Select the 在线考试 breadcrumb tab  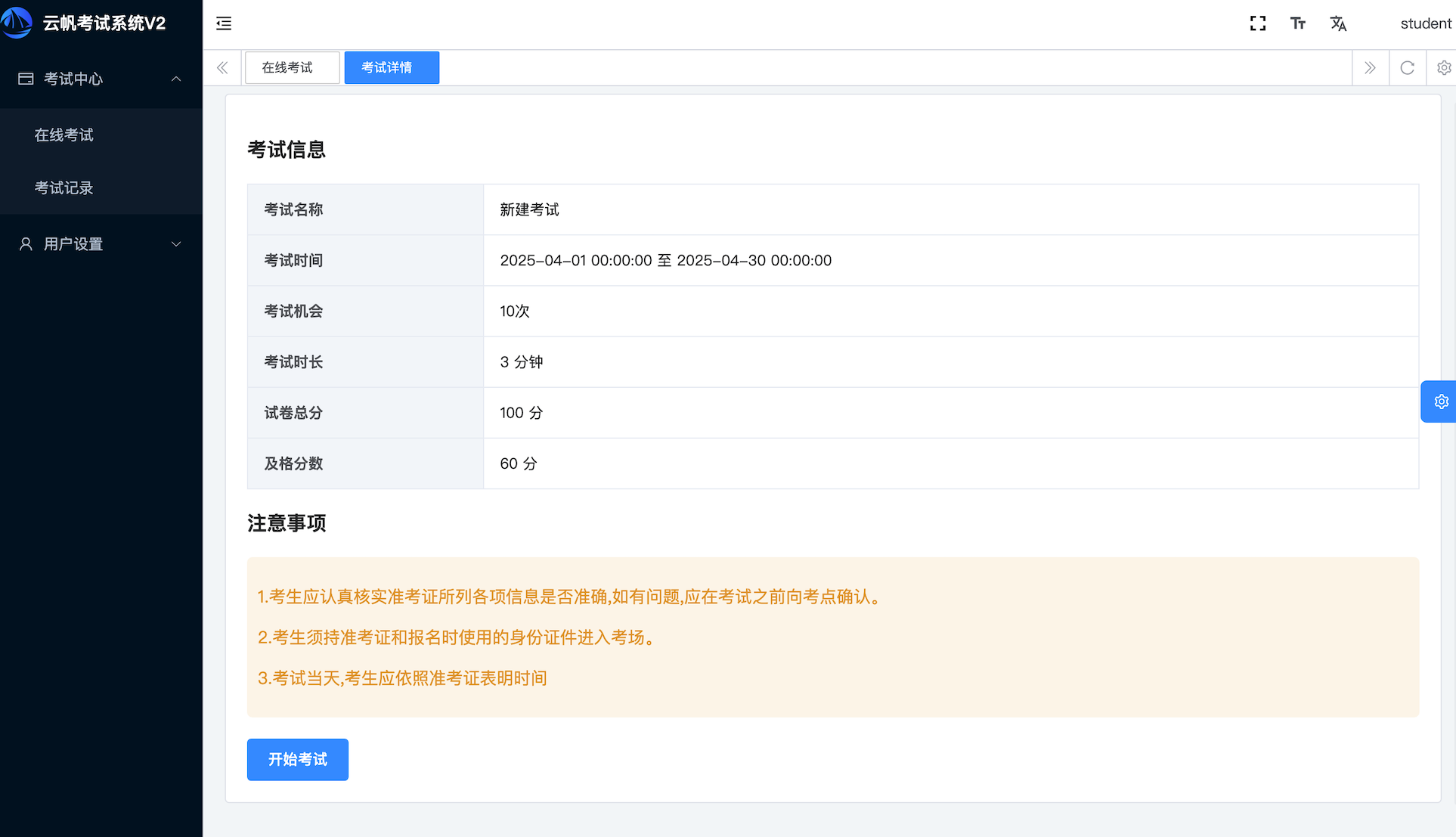pyautogui.click(x=292, y=67)
